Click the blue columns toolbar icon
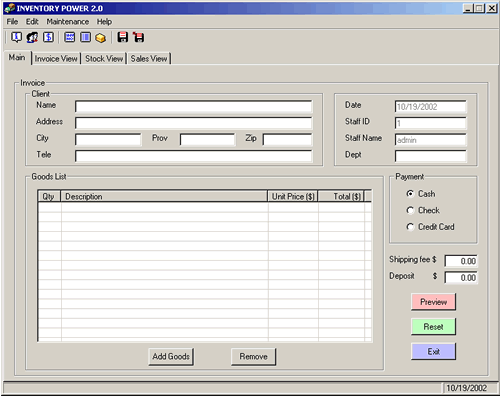500x396 pixels. click(x=85, y=37)
